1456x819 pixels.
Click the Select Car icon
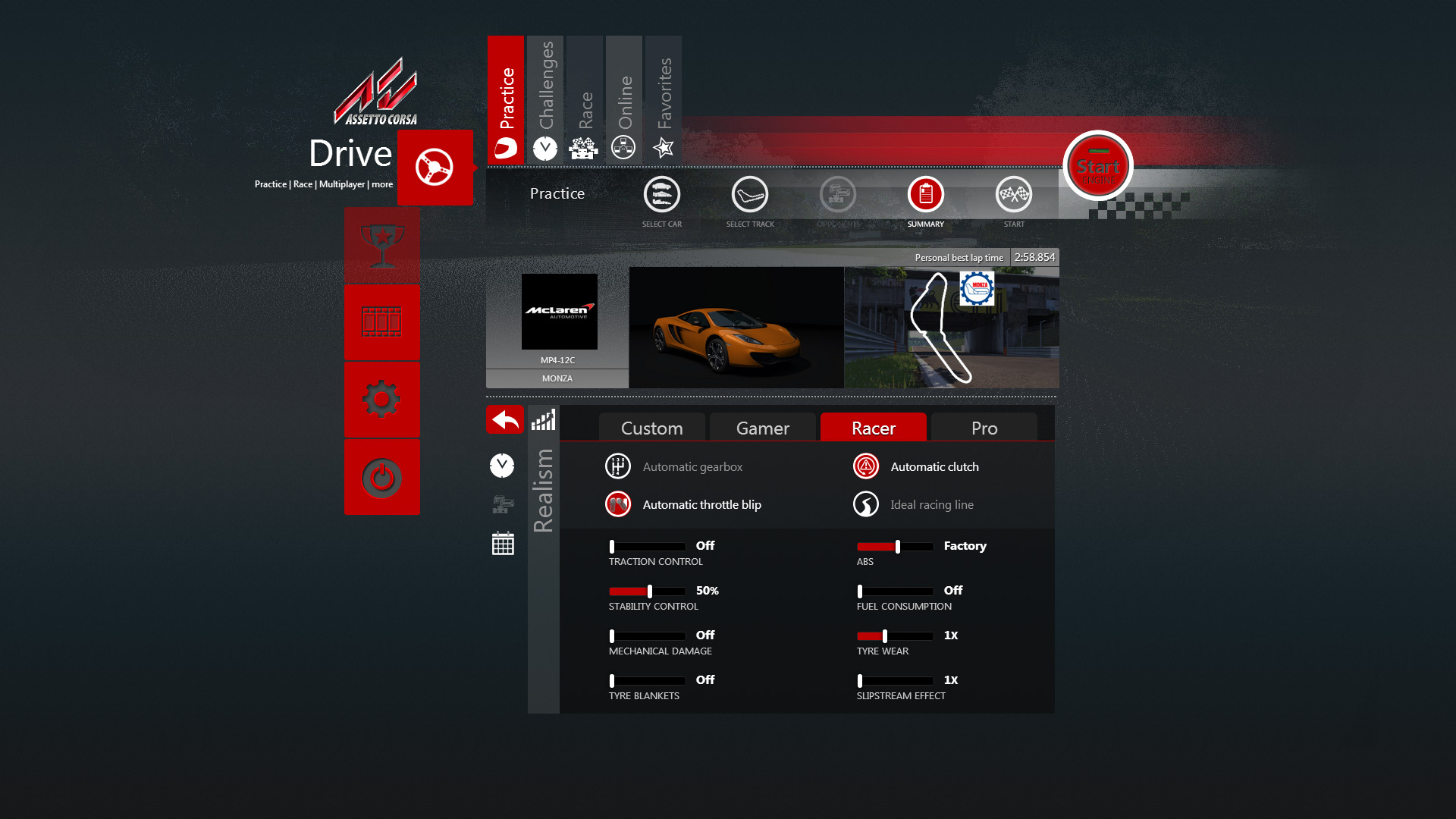661,195
